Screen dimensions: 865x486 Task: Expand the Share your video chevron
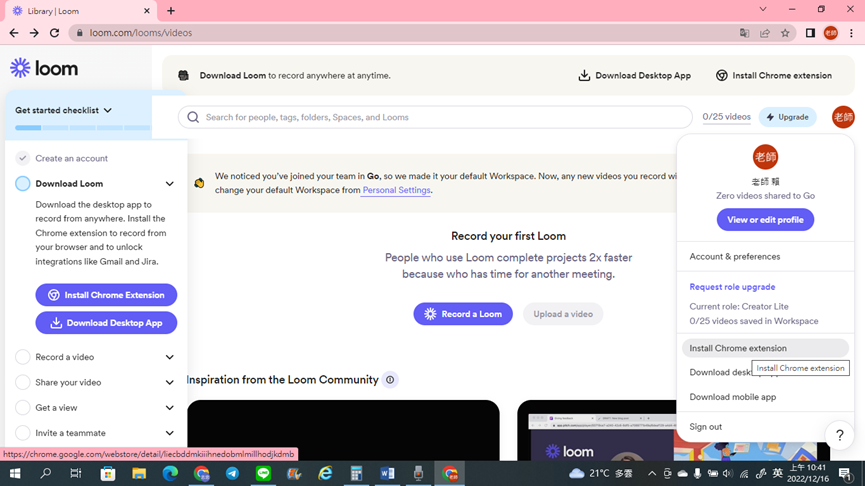point(170,382)
